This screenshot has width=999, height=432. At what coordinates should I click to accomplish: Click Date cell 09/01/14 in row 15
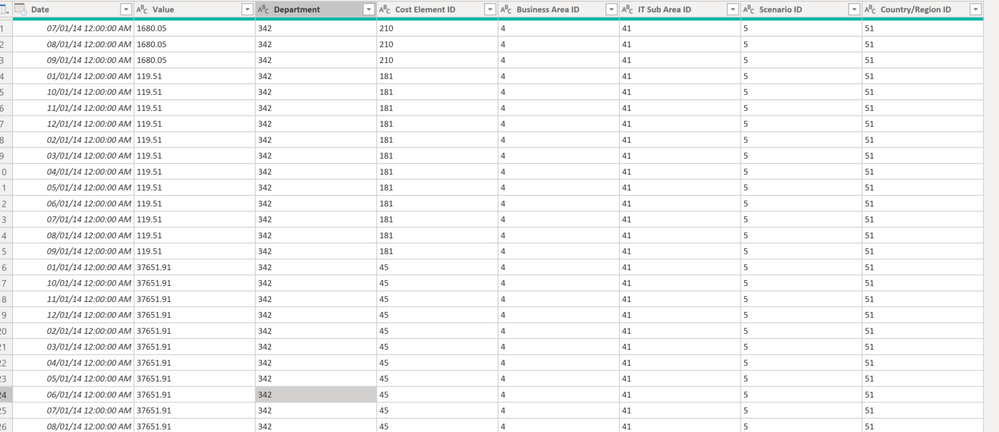tap(73, 251)
